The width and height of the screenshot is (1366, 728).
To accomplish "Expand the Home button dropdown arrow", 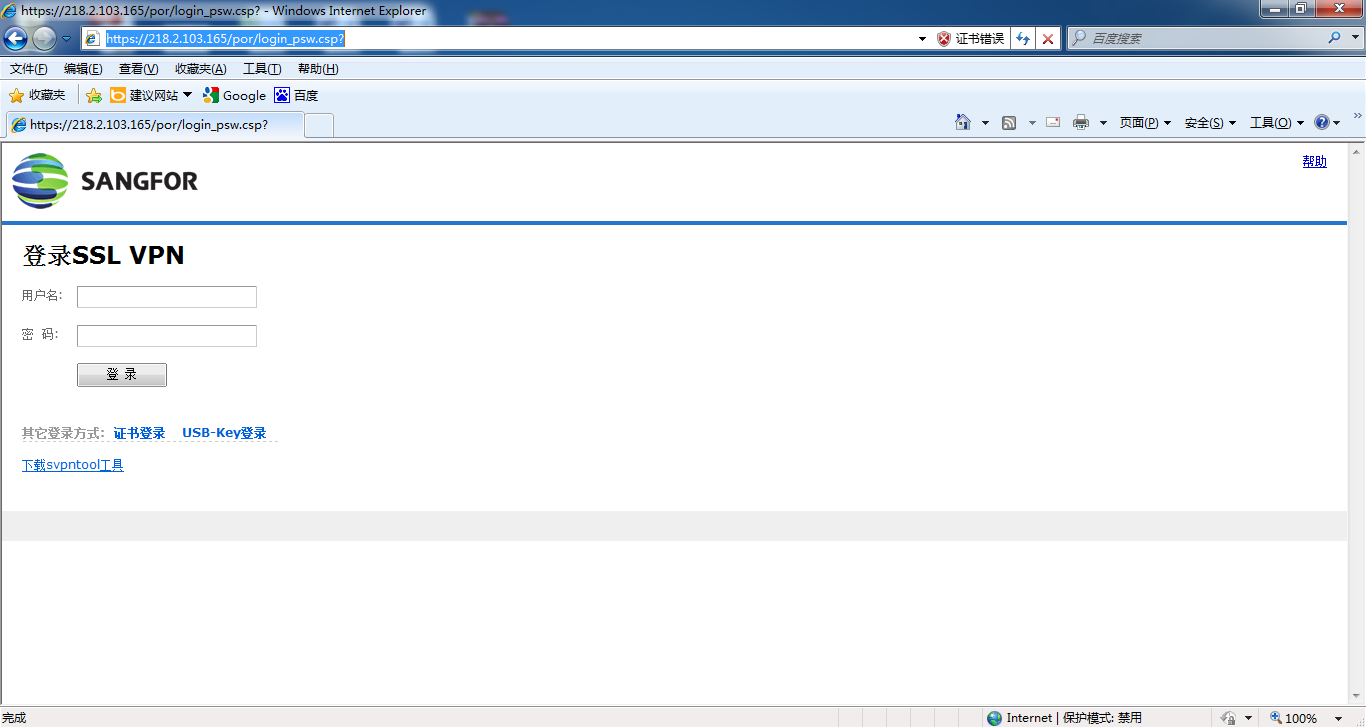I will point(985,123).
